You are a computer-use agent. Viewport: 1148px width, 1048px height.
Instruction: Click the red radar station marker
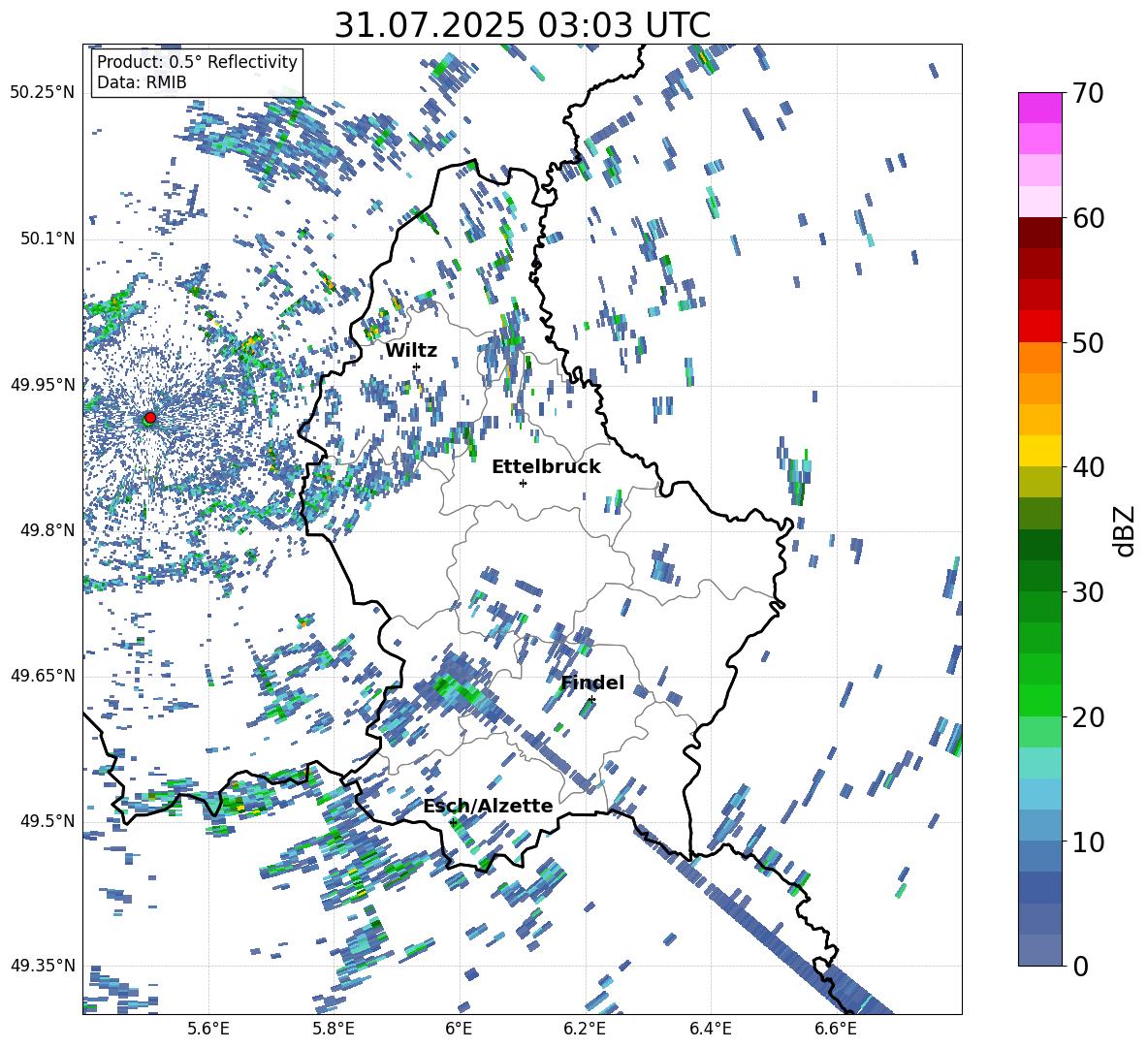click(x=150, y=418)
